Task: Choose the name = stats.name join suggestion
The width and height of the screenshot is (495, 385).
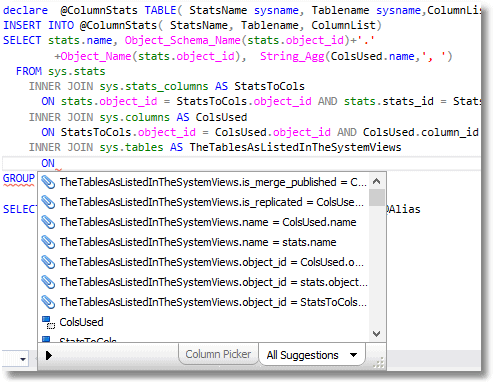Action: [x=198, y=242]
